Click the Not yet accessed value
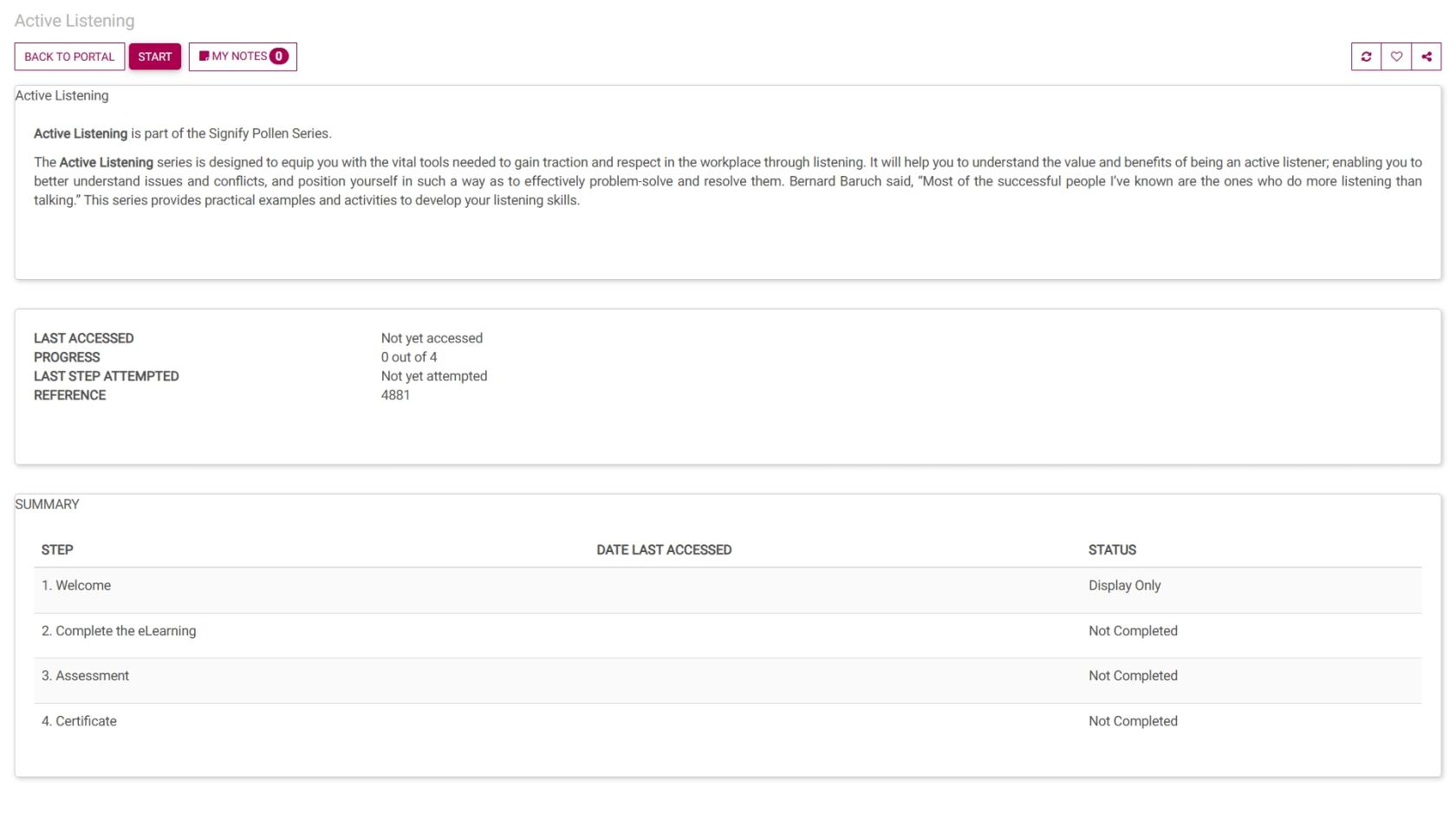 coord(432,338)
